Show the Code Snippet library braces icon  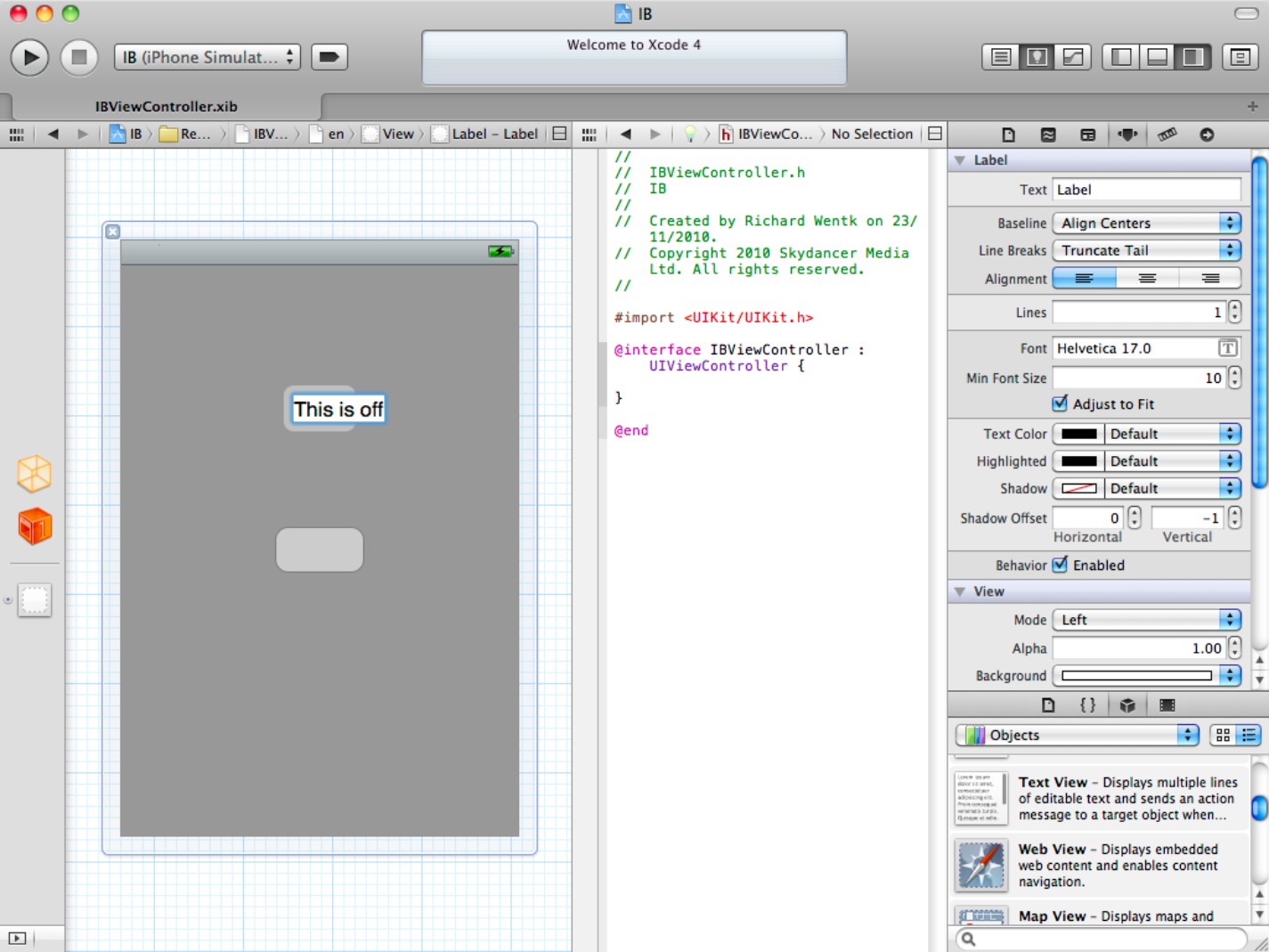click(1087, 705)
